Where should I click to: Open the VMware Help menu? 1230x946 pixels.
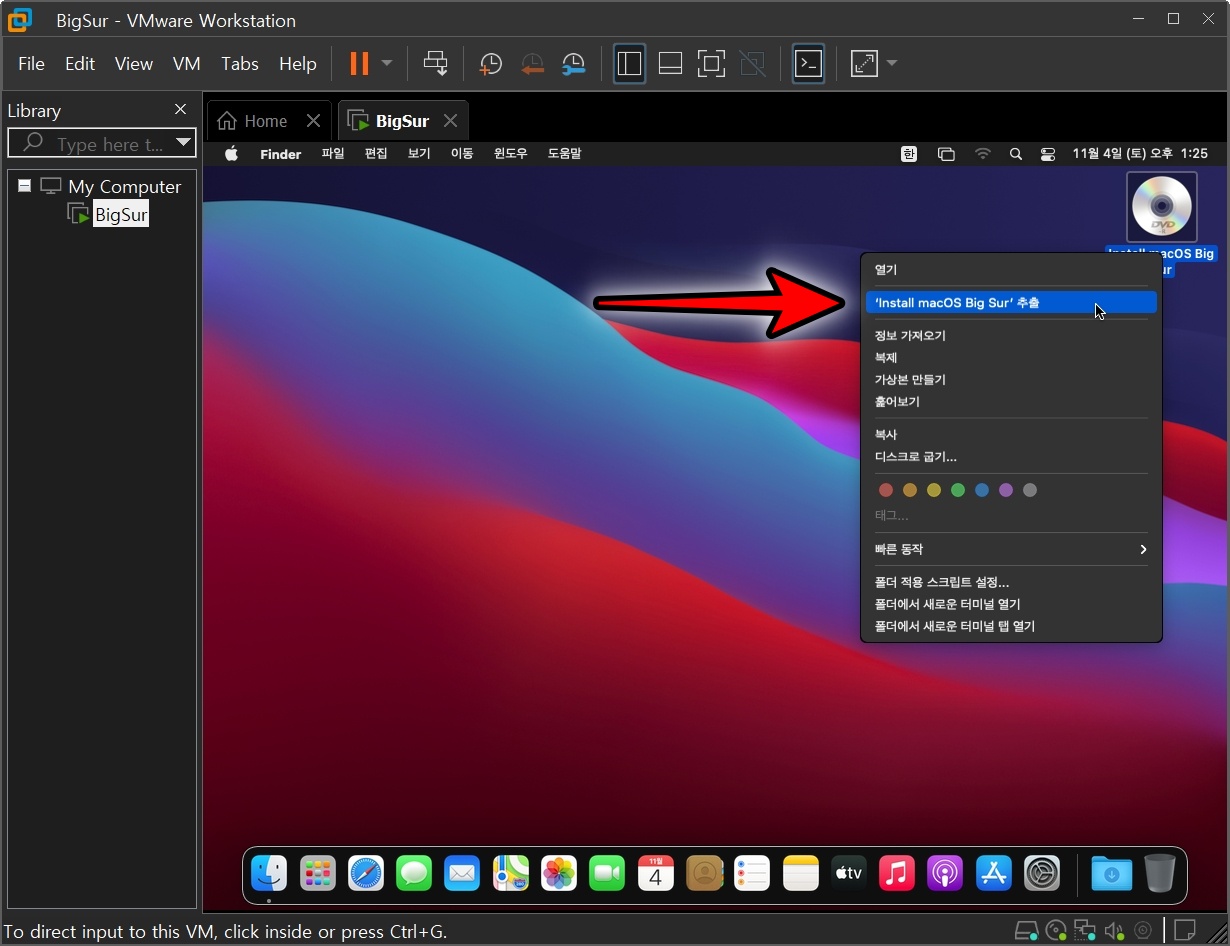tap(297, 64)
